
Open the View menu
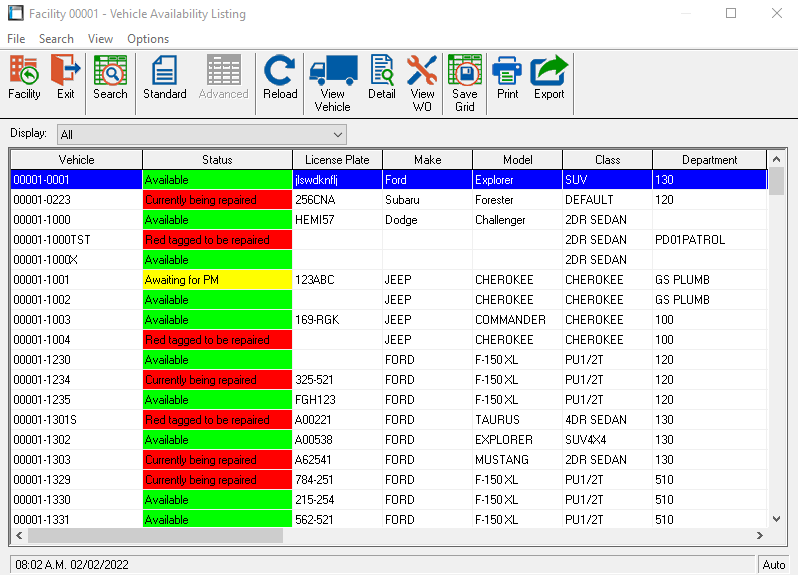[x=100, y=39]
